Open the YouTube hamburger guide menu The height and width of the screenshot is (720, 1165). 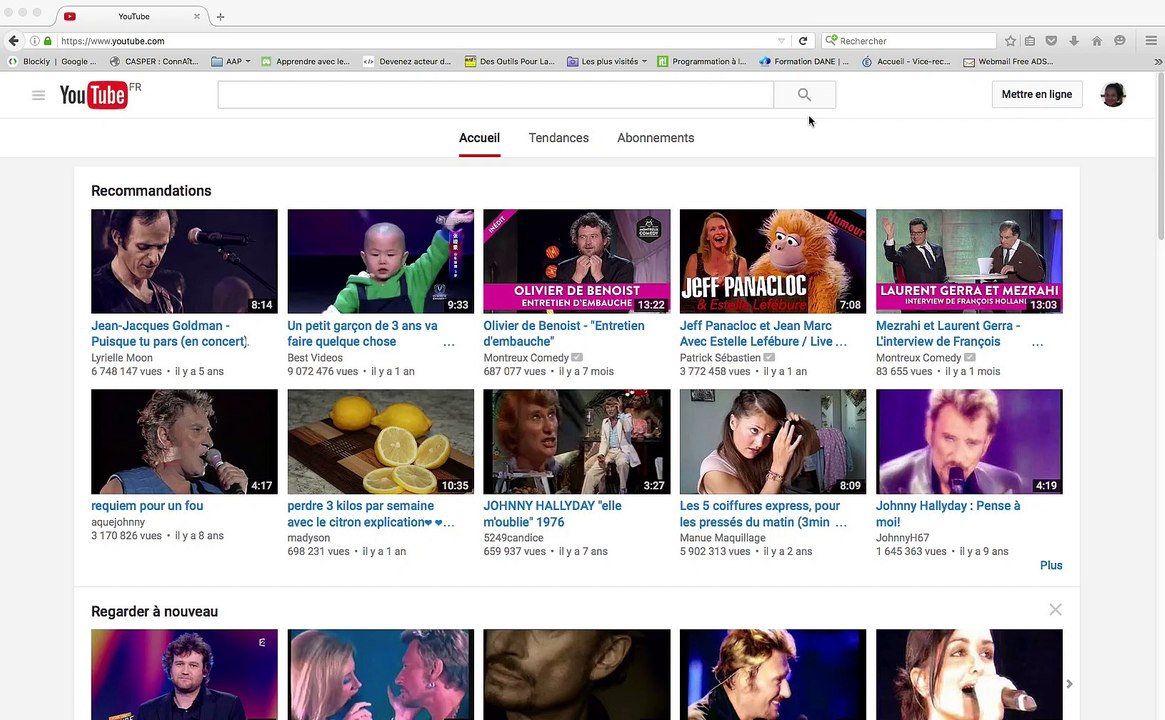38,95
